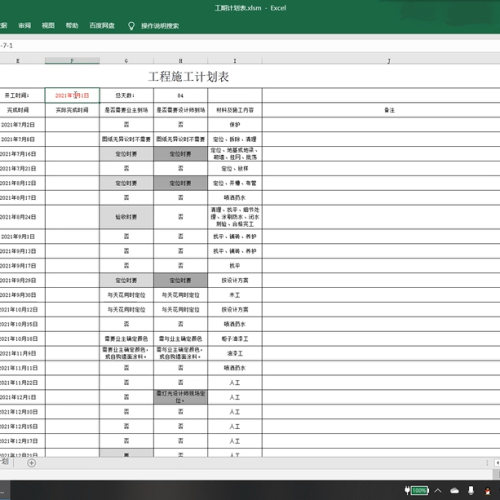500x500 pixels.
Task: Click the 定位、放样 cell in the 7月21日 row
Action: [x=235, y=169]
